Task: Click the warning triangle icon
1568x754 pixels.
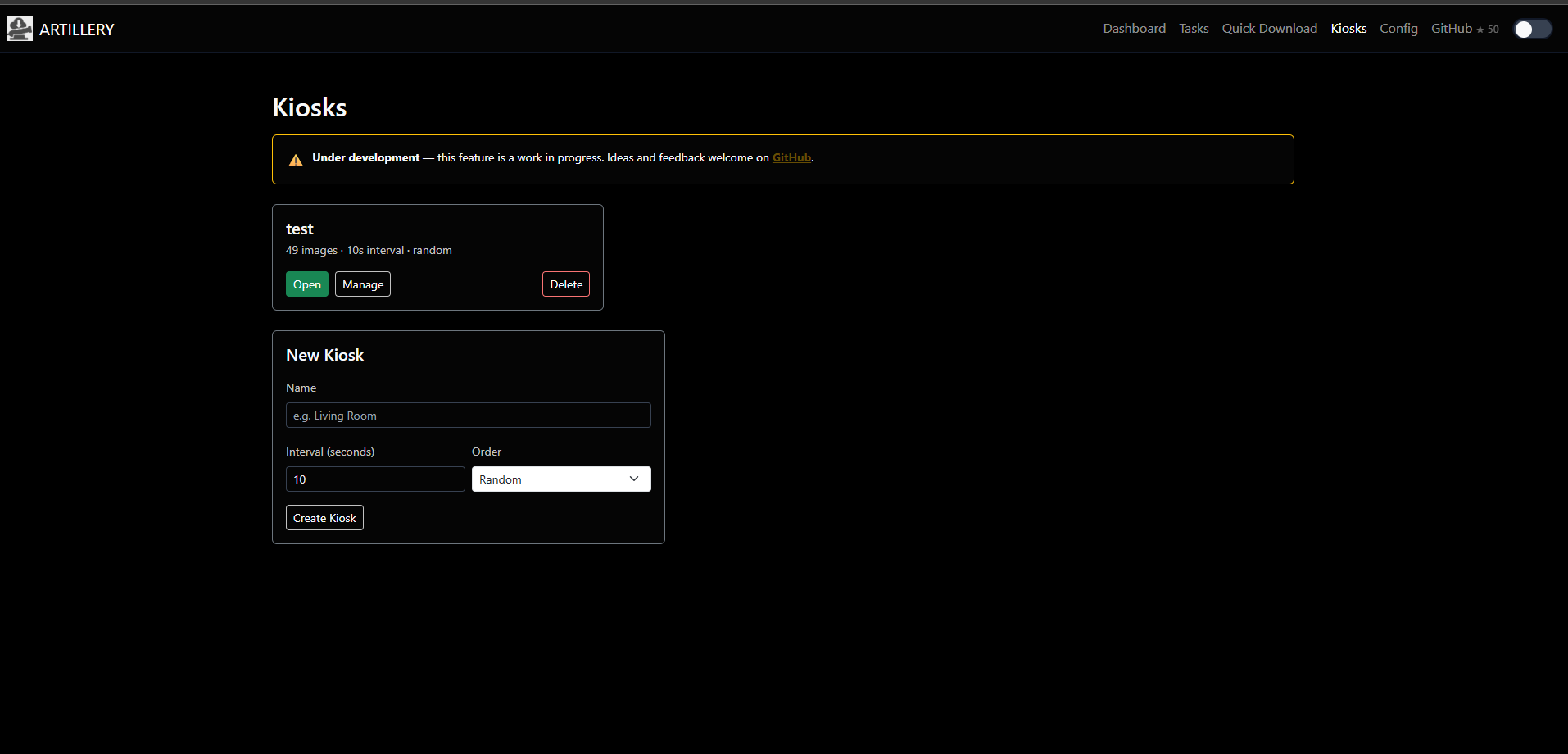Action: point(296,160)
